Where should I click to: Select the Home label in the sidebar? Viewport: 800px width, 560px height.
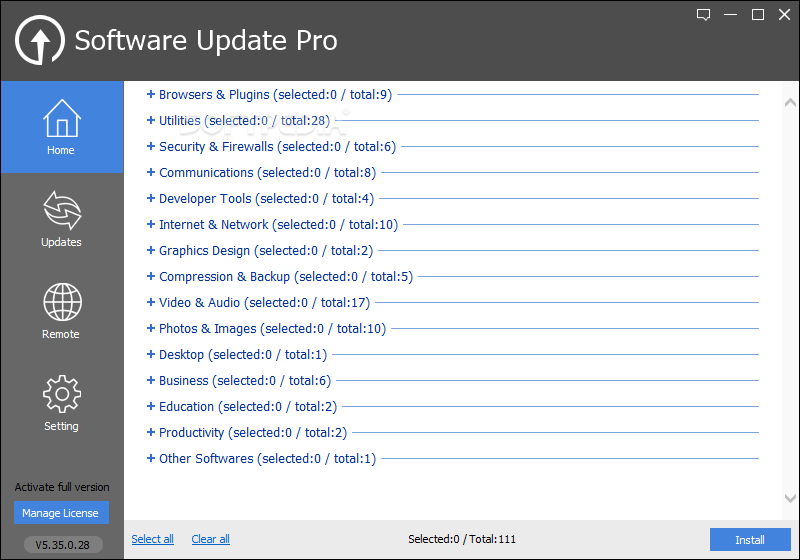pos(61,150)
